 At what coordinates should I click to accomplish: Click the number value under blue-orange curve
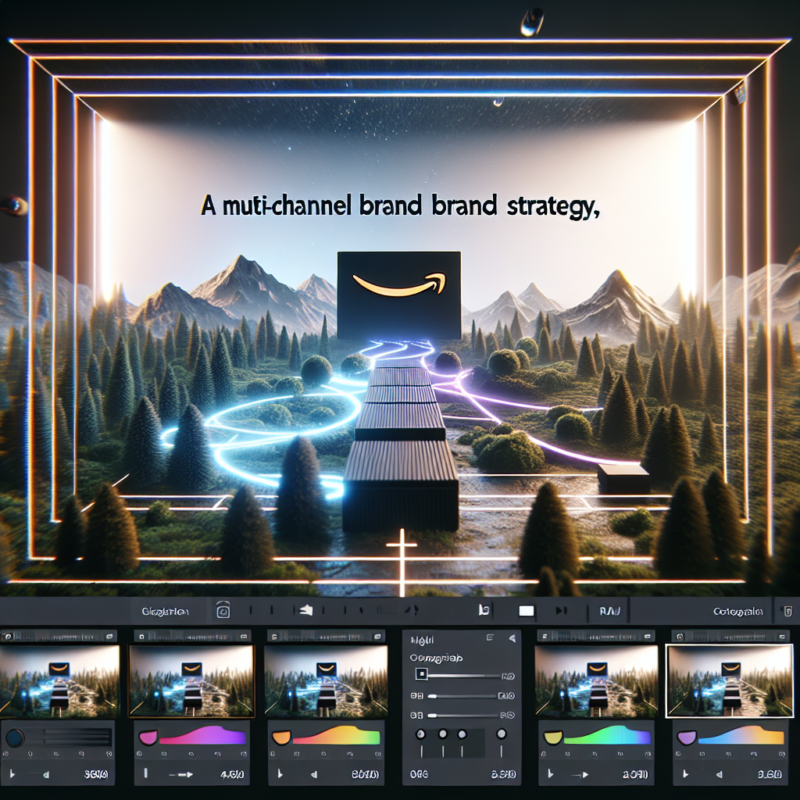pos(769,774)
